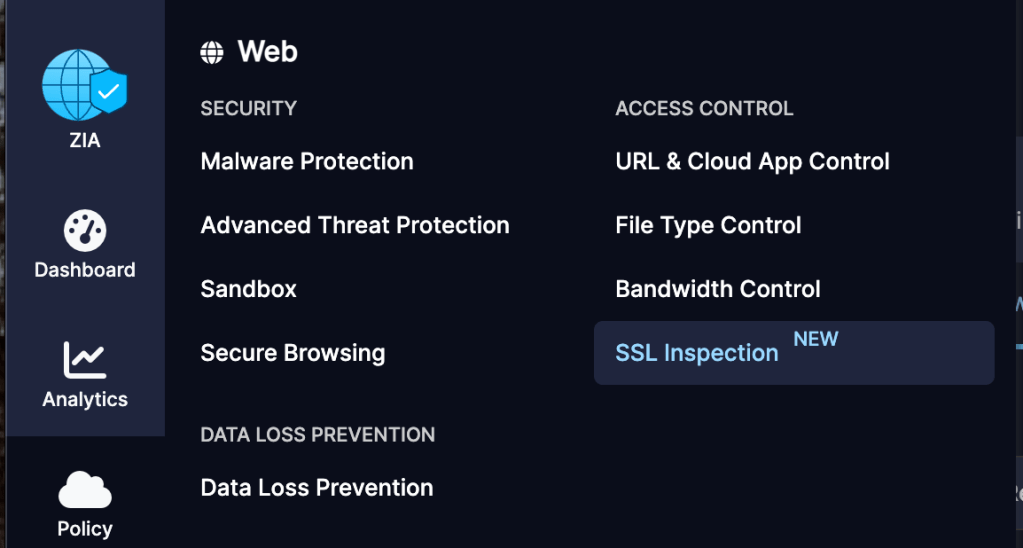The height and width of the screenshot is (548, 1023).
Task: Navigate to URL & Cloud App Control
Action: (752, 162)
